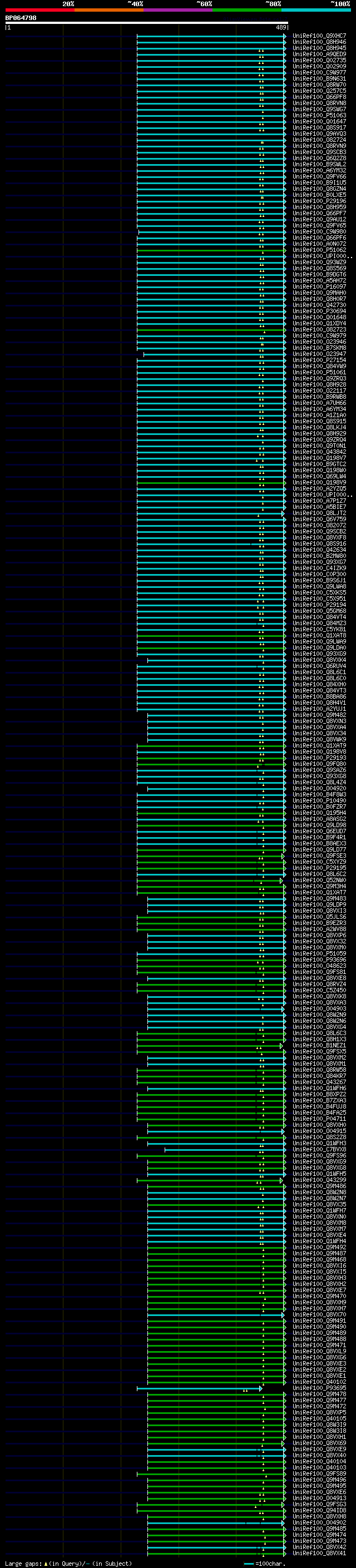Click the short cyan alignment bar for P93695
Screen dimensions: 356x1568
click(199, 1388)
